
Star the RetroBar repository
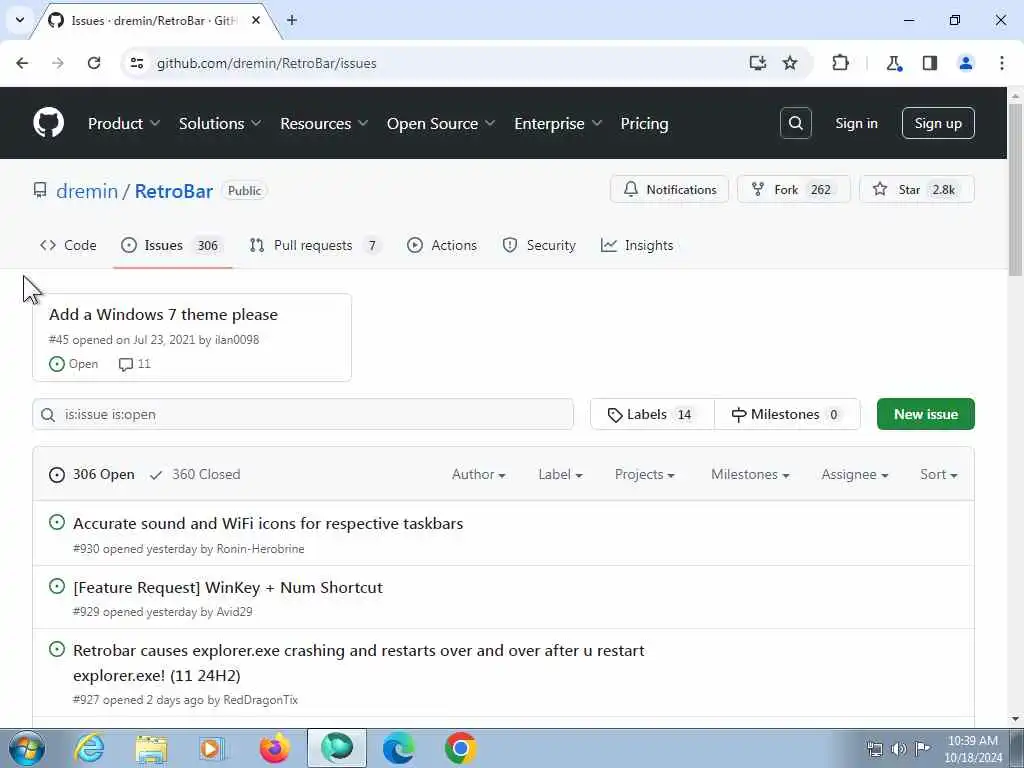coord(917,189)
